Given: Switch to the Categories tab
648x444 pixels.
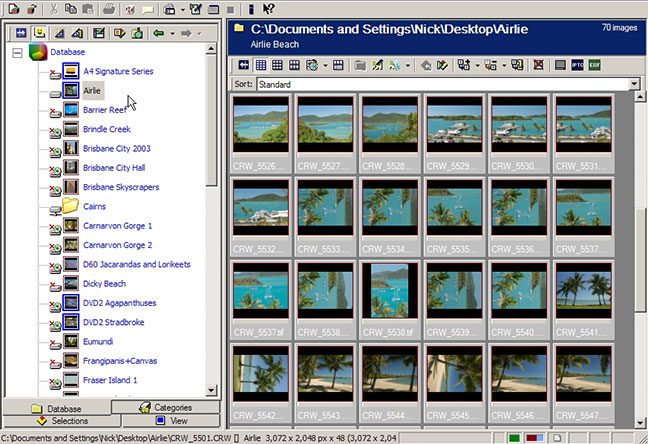Looking at the screenshot, I should (x=166, y=407).
